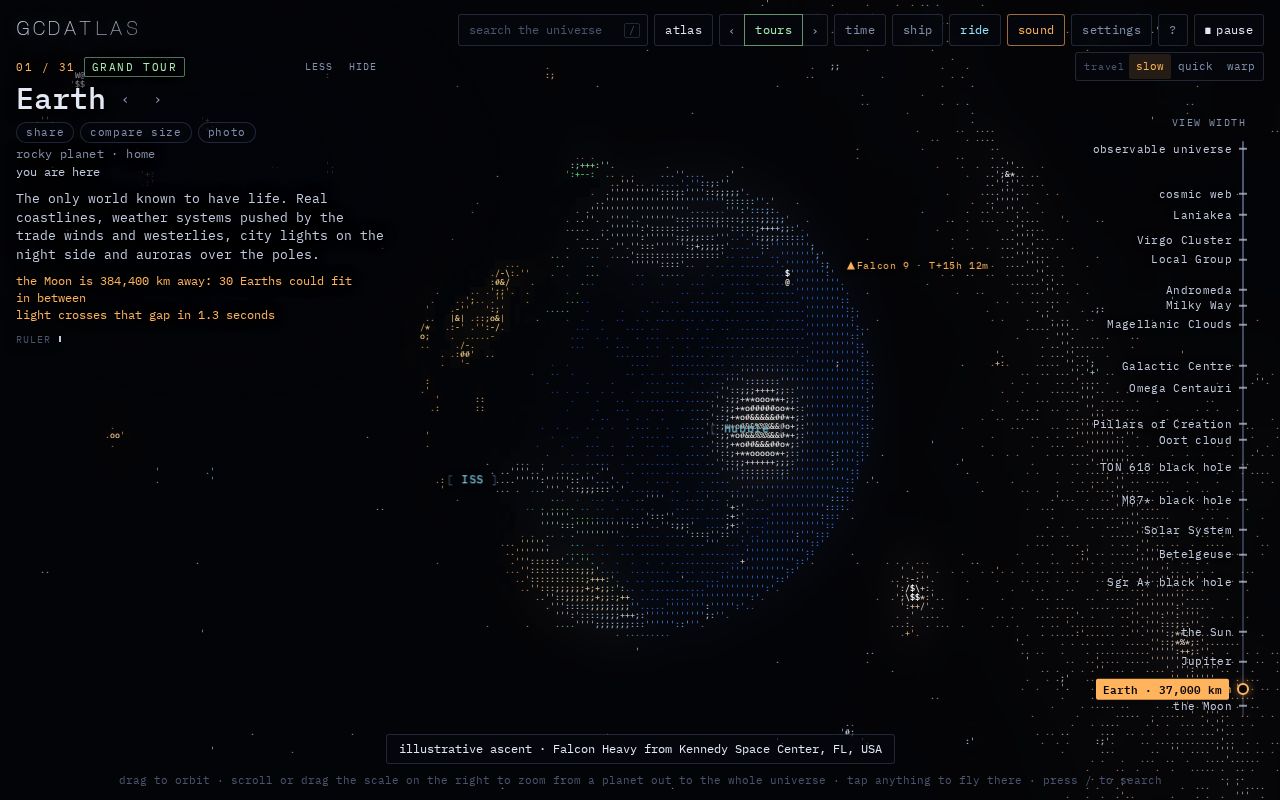Viewport: 1280px width, 800px height.
Task: Go to next object beside Earth title
Action: [157, 100]
